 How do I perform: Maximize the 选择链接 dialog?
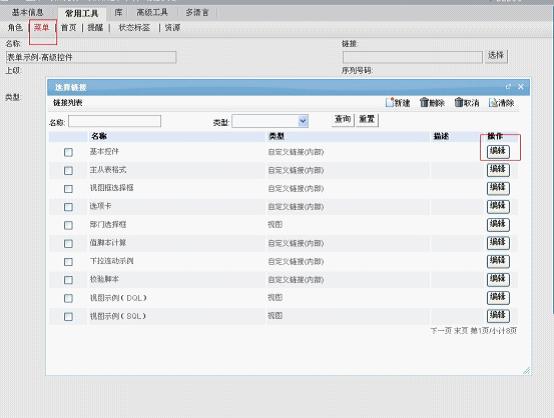pos(508,87)
